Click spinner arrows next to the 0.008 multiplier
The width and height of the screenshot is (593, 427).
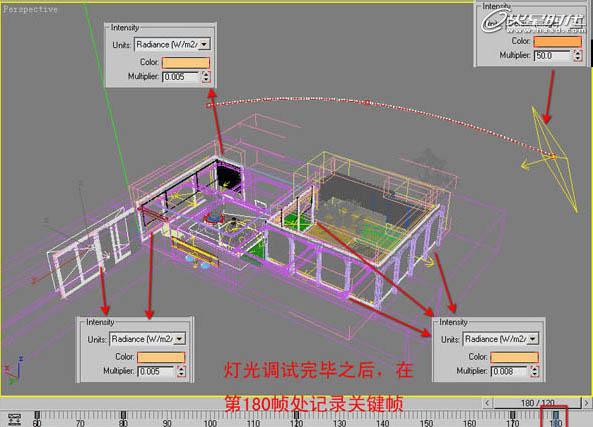(x=534, y=371)
